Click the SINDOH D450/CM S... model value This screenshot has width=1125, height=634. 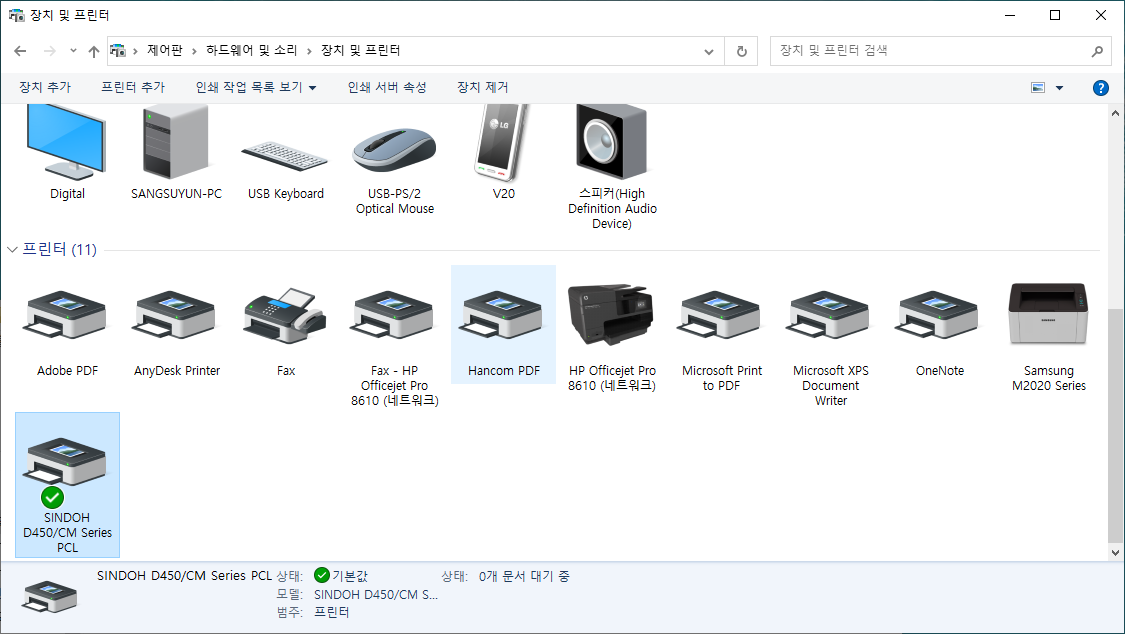click(376, 595)
